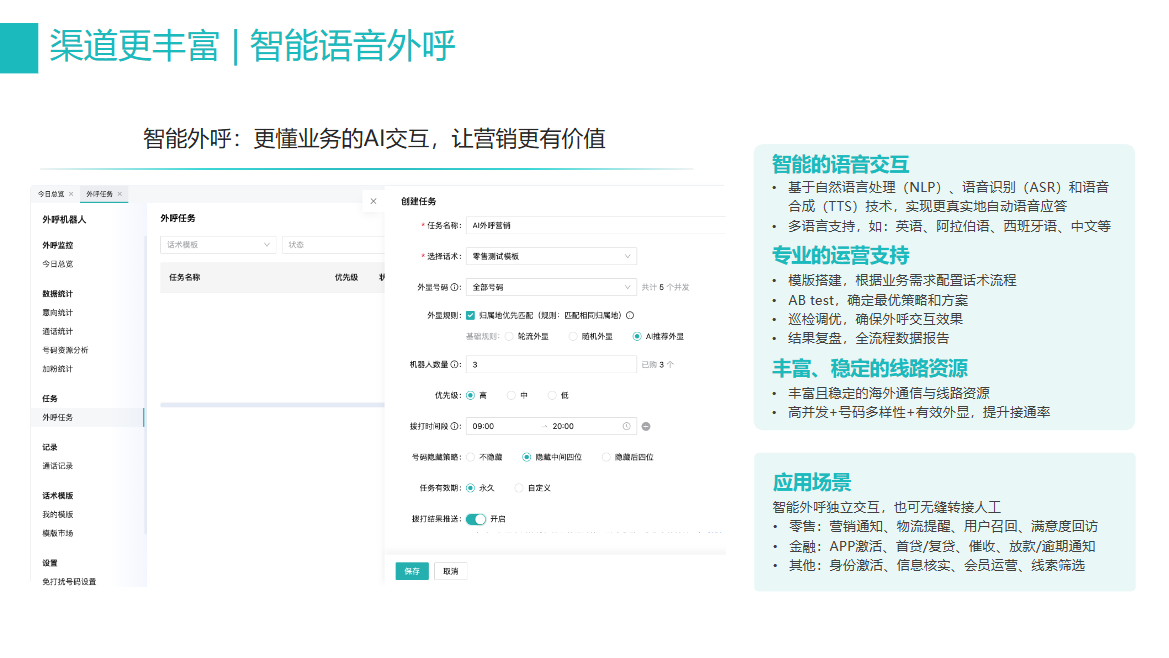Viewport: 1169px width, 658px height.
Task: Toggle the 归属地优先匹配 checkbox
Action: [470, 315]
